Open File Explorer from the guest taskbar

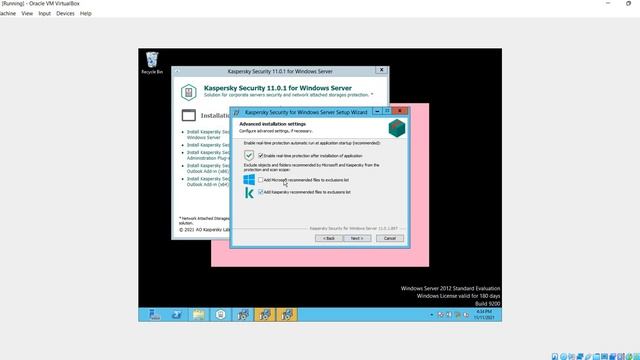199,315
